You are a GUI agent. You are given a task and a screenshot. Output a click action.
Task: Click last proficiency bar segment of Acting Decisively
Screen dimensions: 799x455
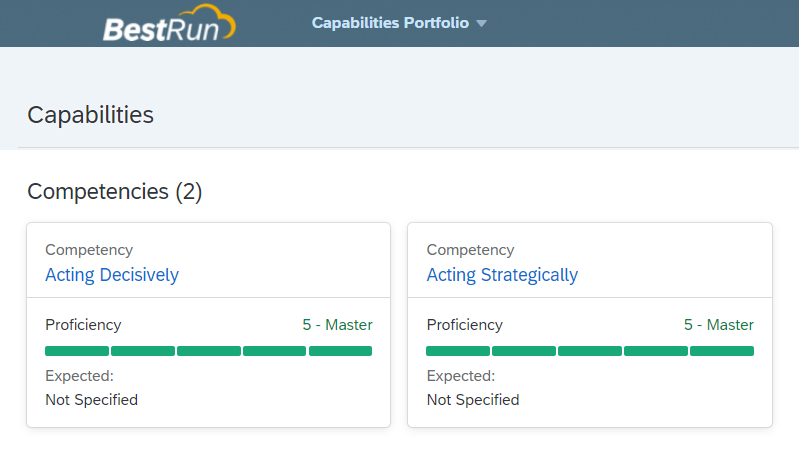tap(340, 351)
